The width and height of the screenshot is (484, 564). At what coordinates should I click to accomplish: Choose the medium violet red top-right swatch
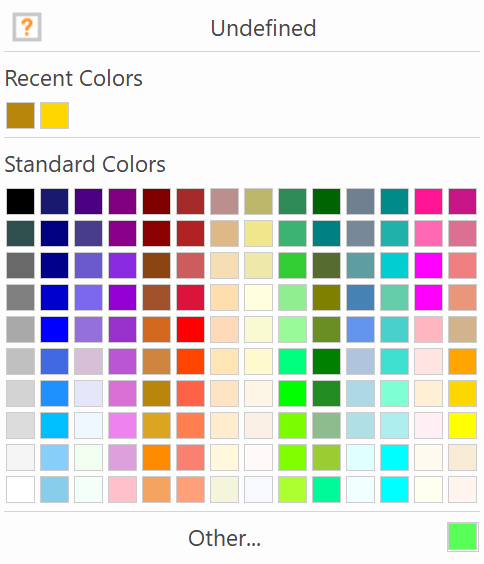(x=462, y=201)
